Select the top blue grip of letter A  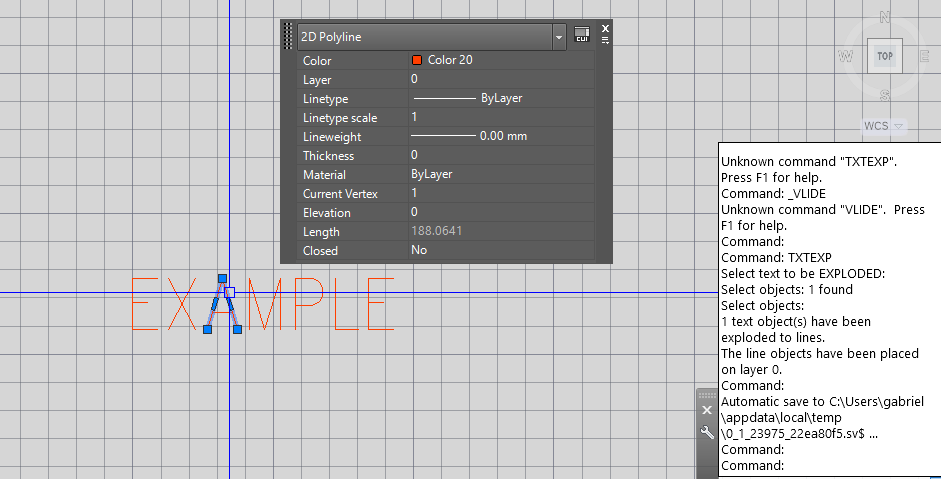[223, 279]
